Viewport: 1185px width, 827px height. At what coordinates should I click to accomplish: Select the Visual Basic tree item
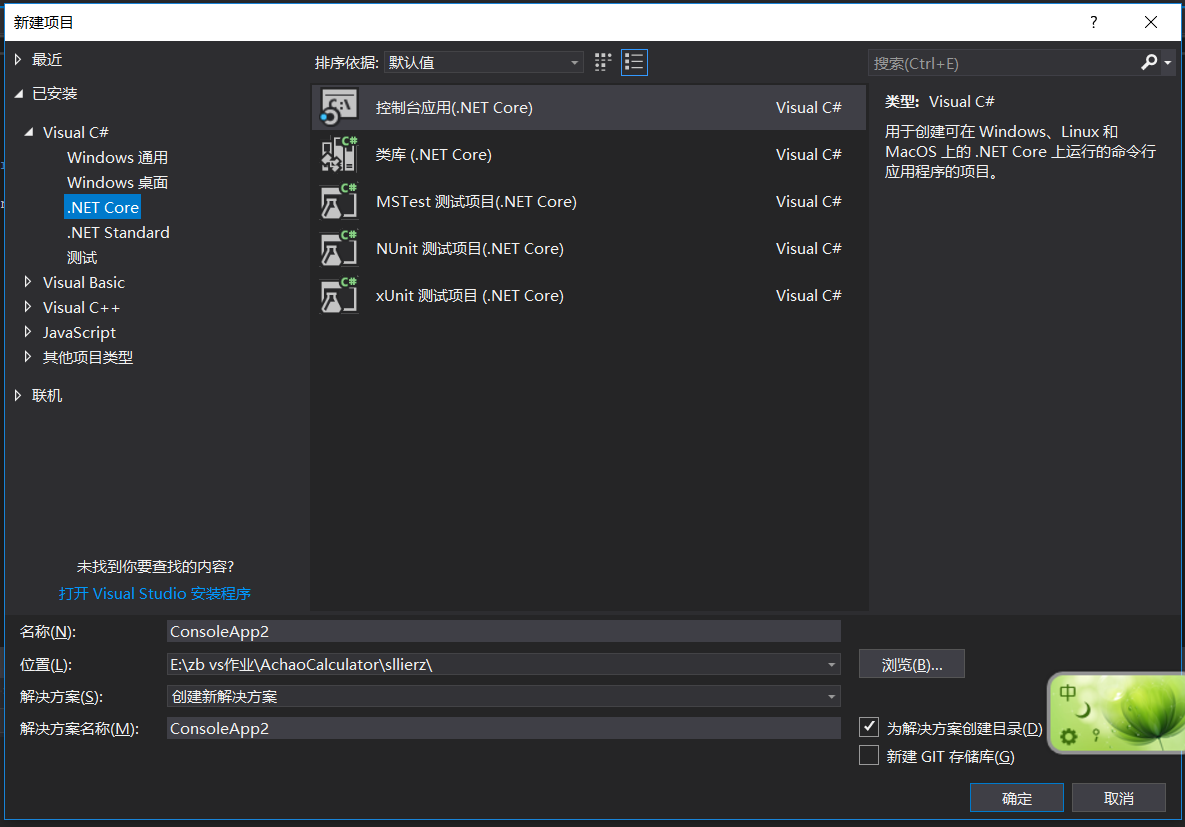coord(84,282)
